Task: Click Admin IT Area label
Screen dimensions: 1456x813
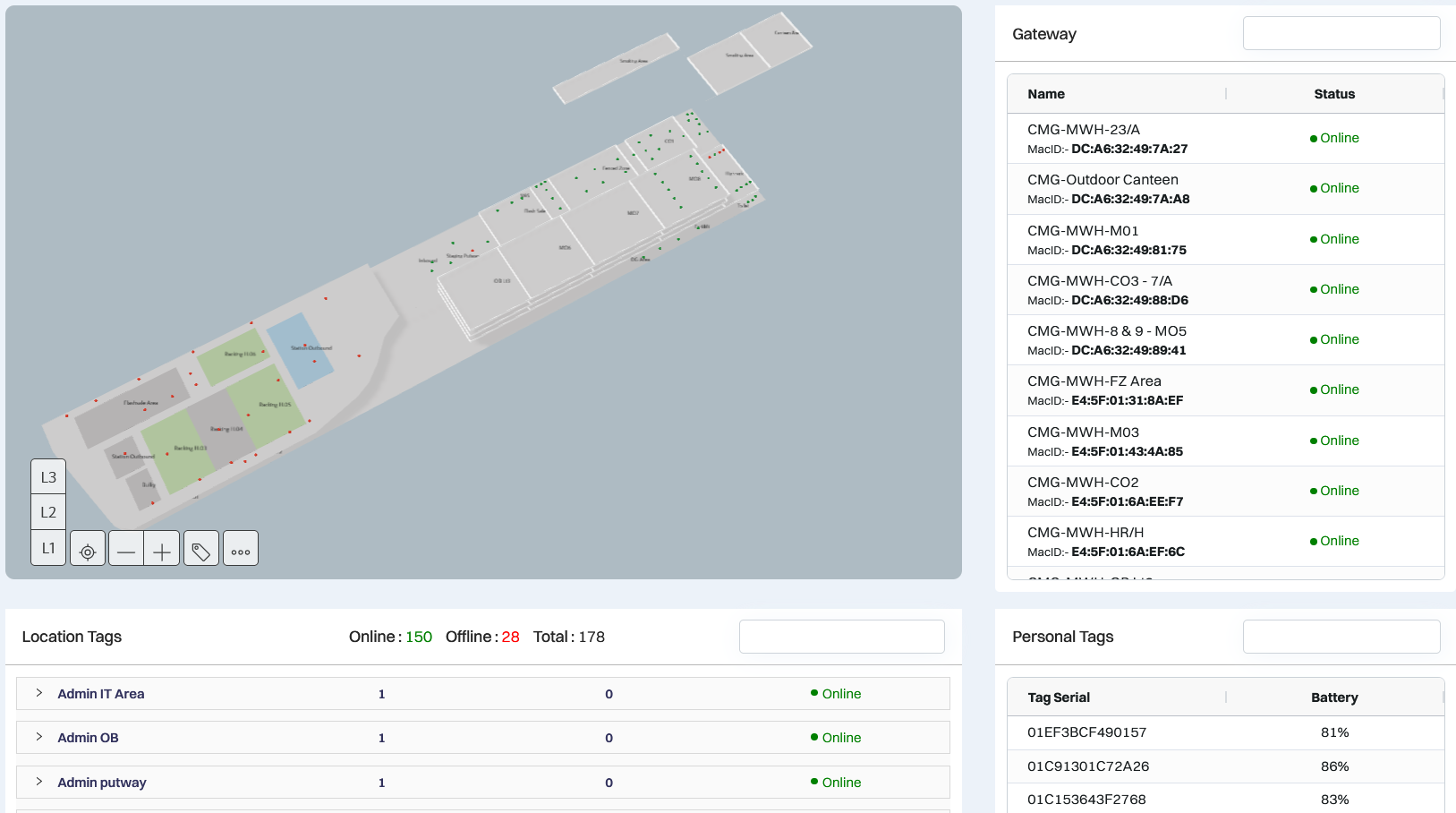Action: [x=101, y=694]
